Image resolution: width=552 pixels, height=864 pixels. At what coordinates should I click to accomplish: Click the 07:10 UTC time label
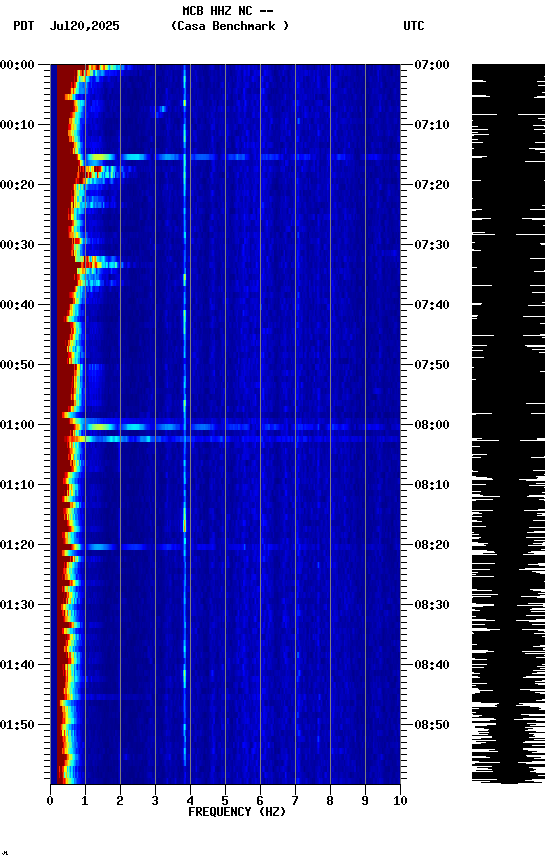[x=432, y=125]
